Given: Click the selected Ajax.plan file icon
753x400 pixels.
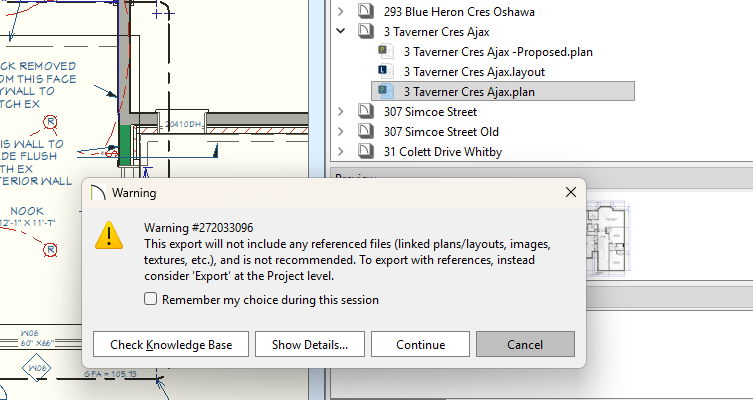Looking at the screenshot, I should (386, 91).
